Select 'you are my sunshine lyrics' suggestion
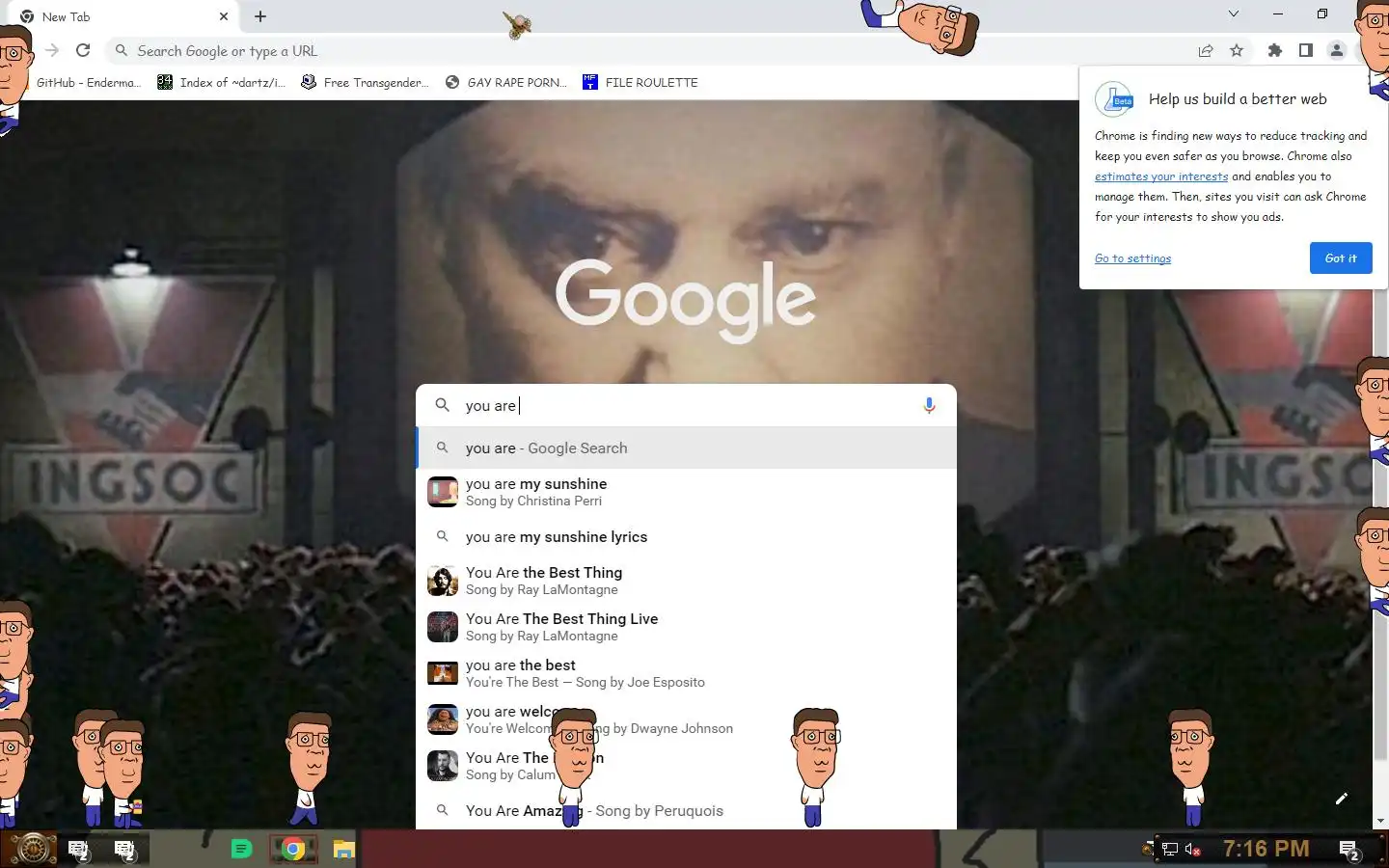Image resolution: width=1389 pixels, height=868 pixels. 686,537
